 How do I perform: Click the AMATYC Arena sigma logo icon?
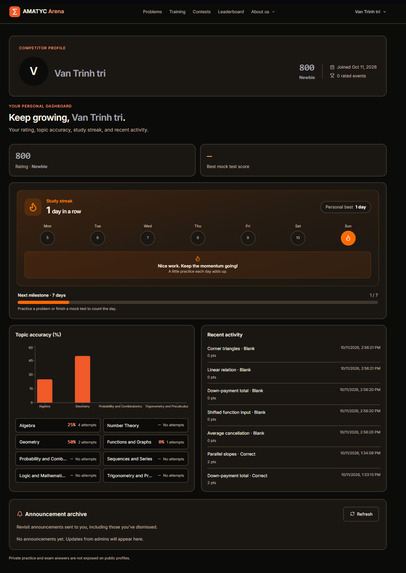tap(15, 12)
